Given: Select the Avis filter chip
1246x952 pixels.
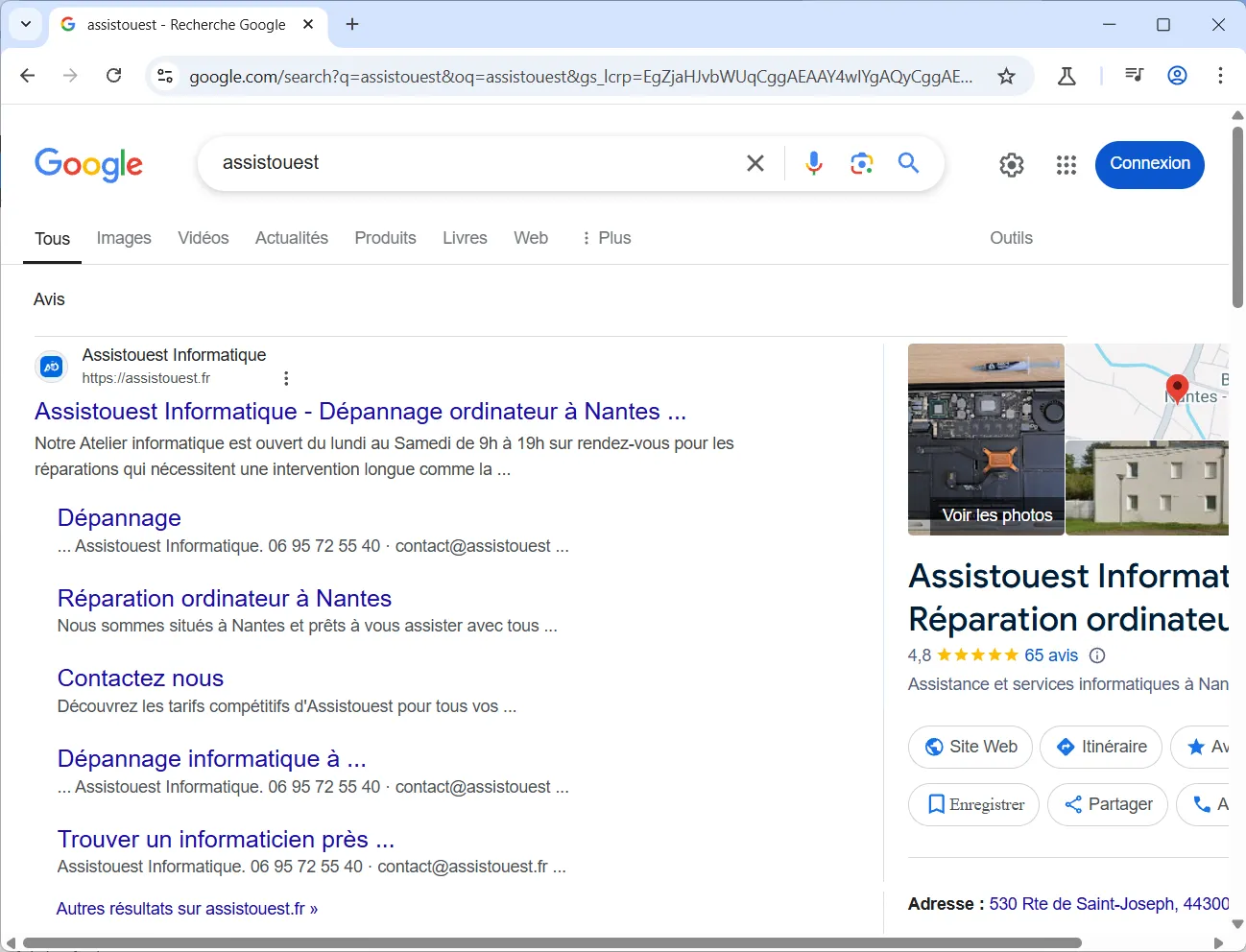Looking at the screenshot, I should click(x=49, y=299).
